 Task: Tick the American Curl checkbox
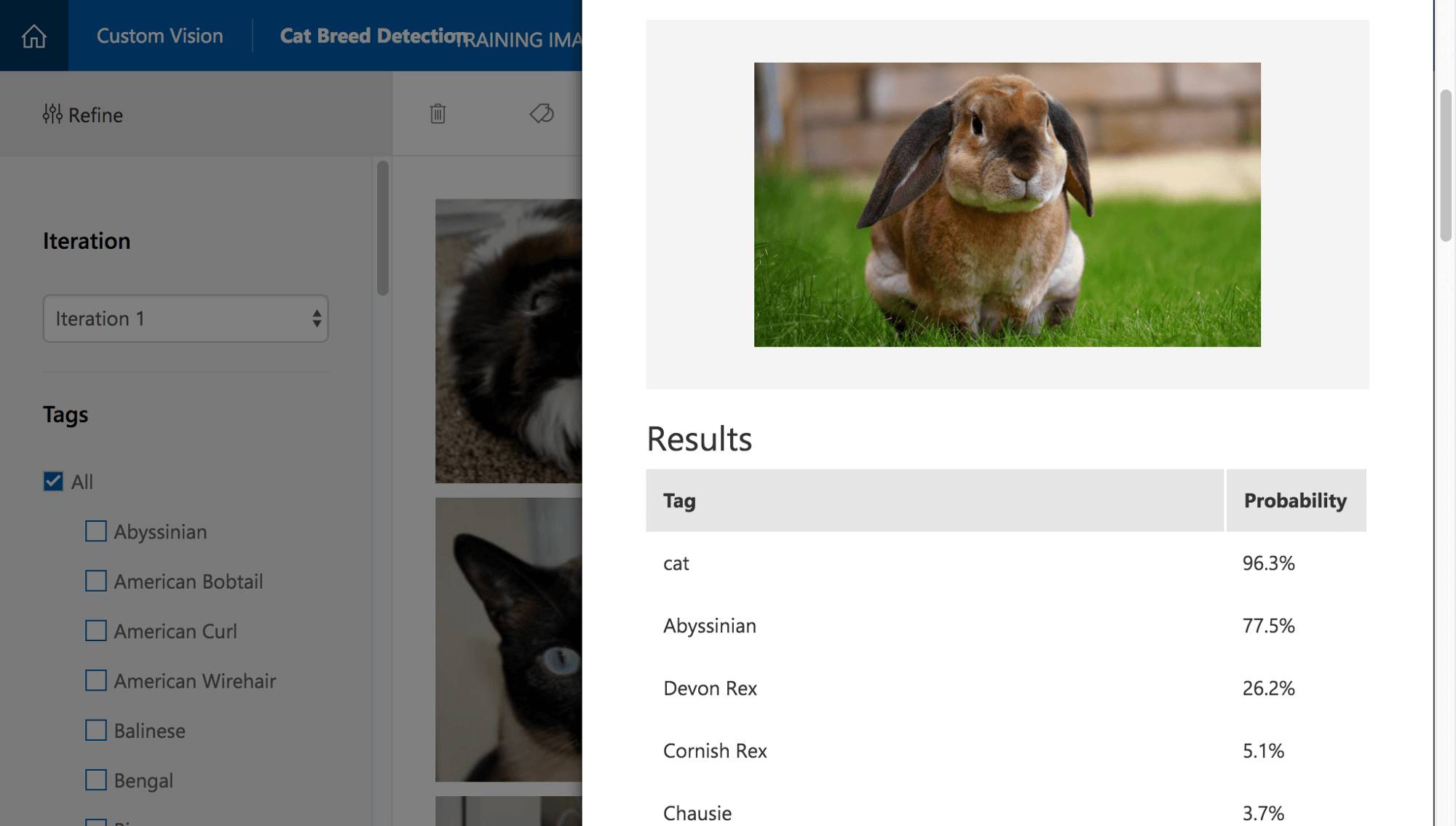[96, 631]
